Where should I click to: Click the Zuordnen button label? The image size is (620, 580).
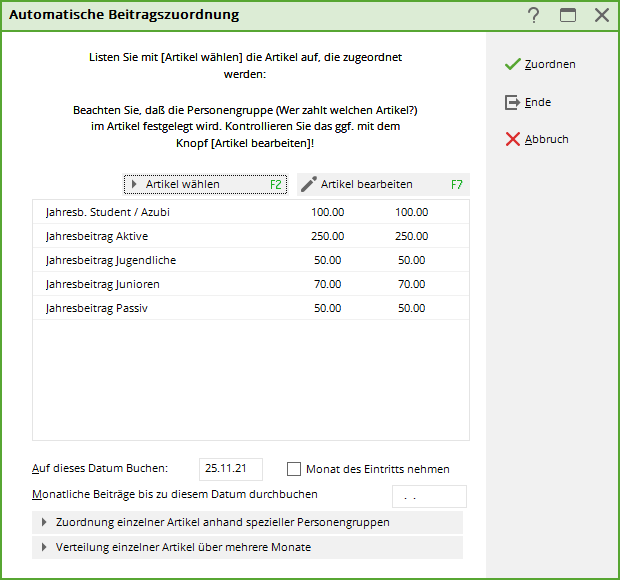pyautogui.click(x=550, y=64)
